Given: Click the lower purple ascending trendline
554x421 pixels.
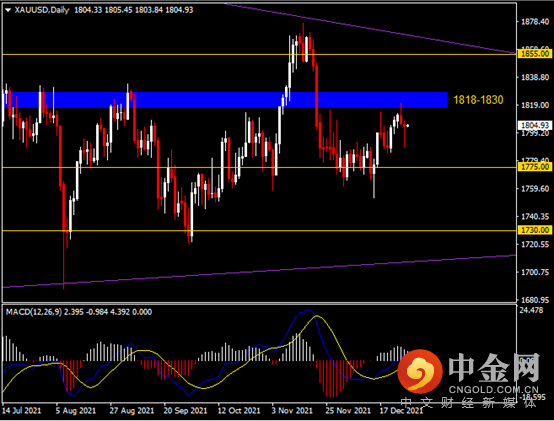Looking at the screenshot, I should [x=259, y=271].
